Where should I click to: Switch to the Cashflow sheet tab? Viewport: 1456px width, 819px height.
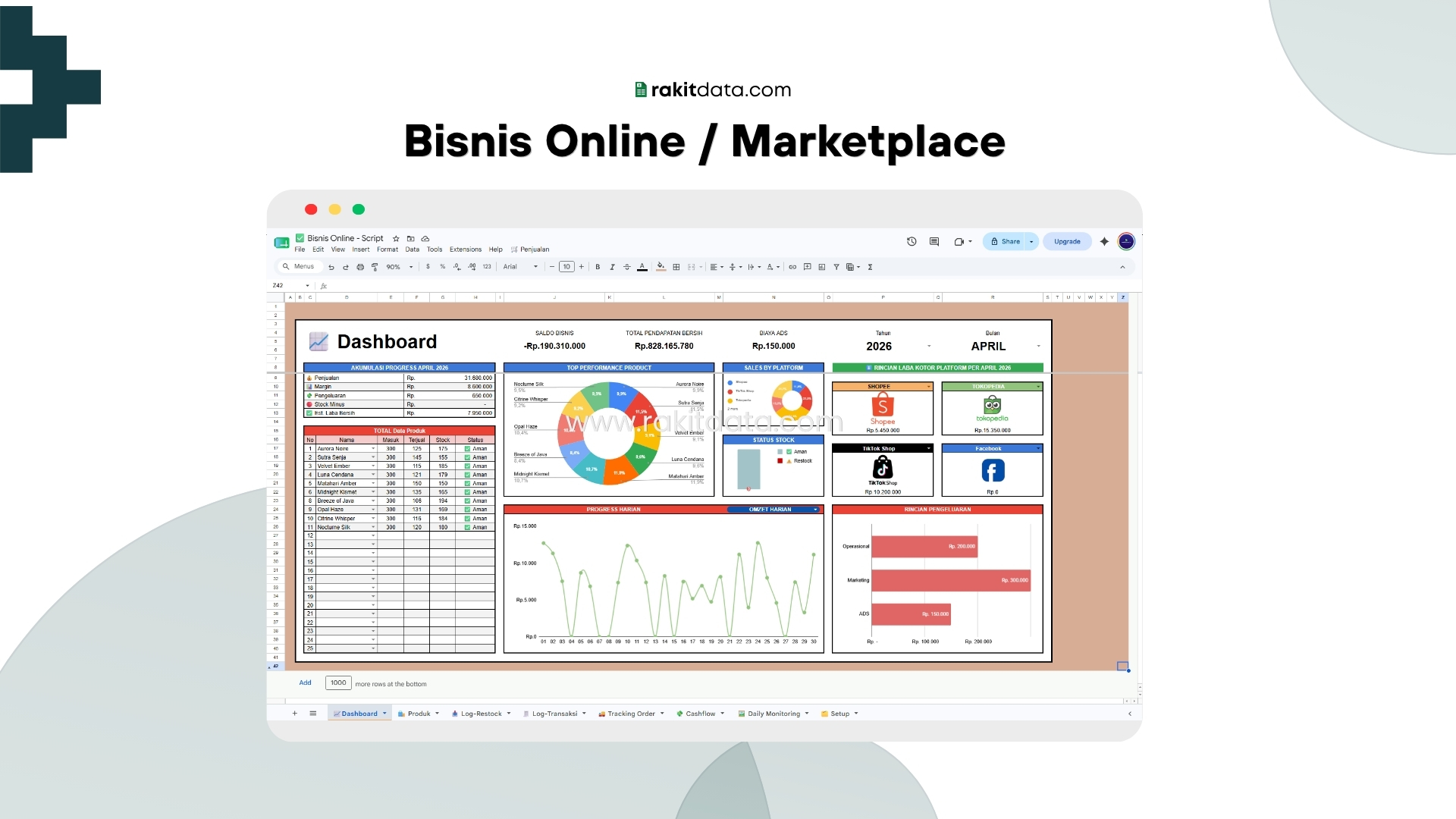click(x=701, y=714)
